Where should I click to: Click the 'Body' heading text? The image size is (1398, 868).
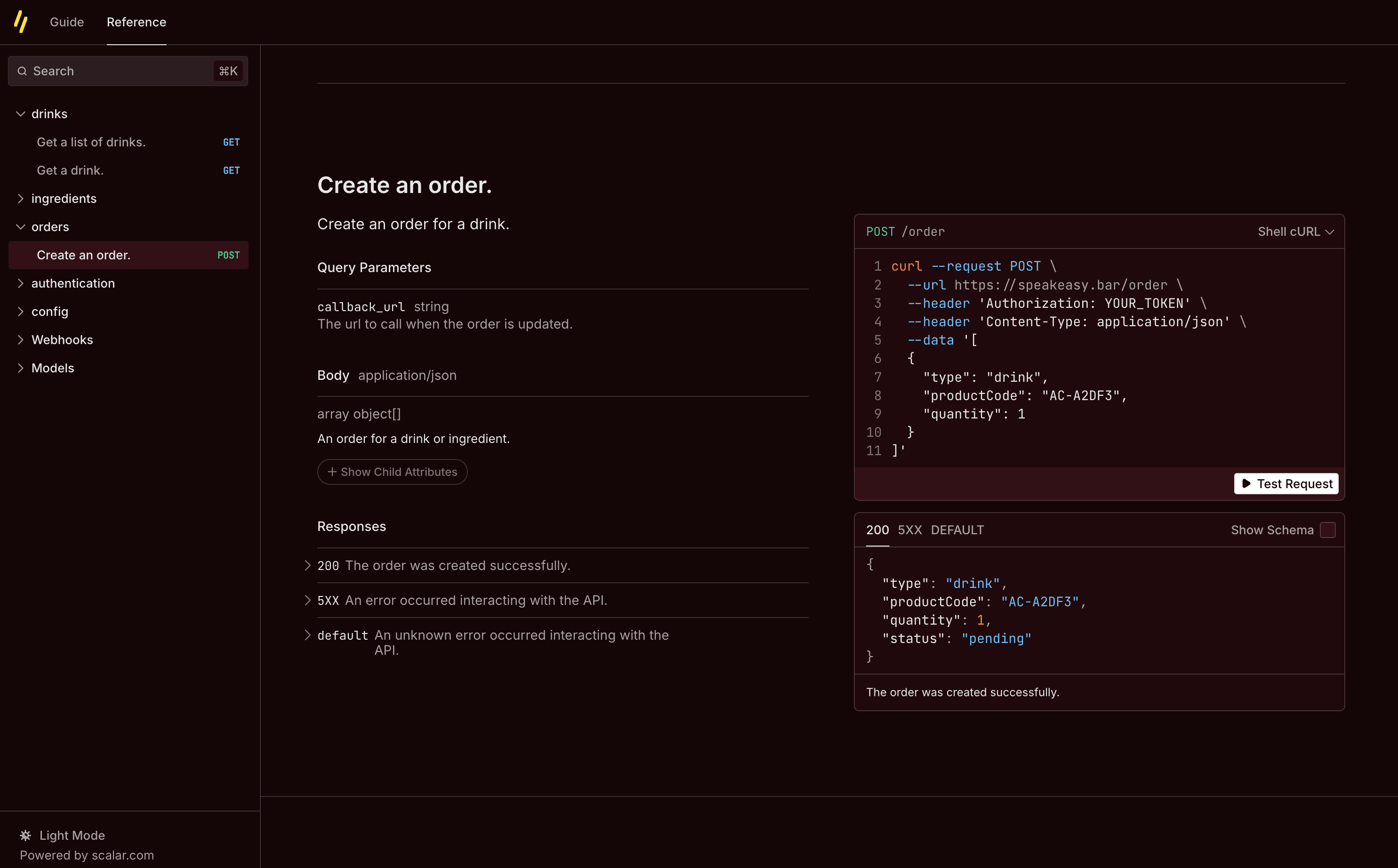(333, 376)
